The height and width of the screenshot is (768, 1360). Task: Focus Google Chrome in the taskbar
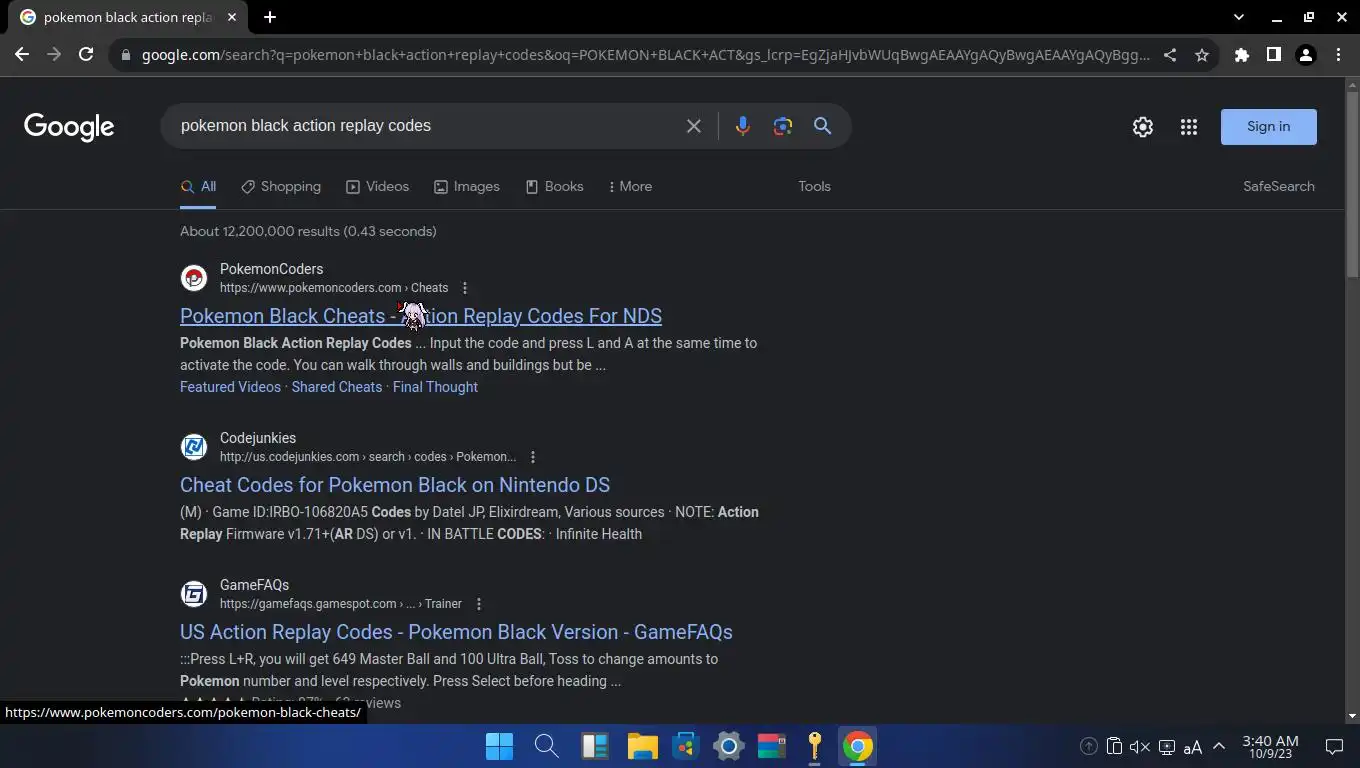click(x=857, y=747)
